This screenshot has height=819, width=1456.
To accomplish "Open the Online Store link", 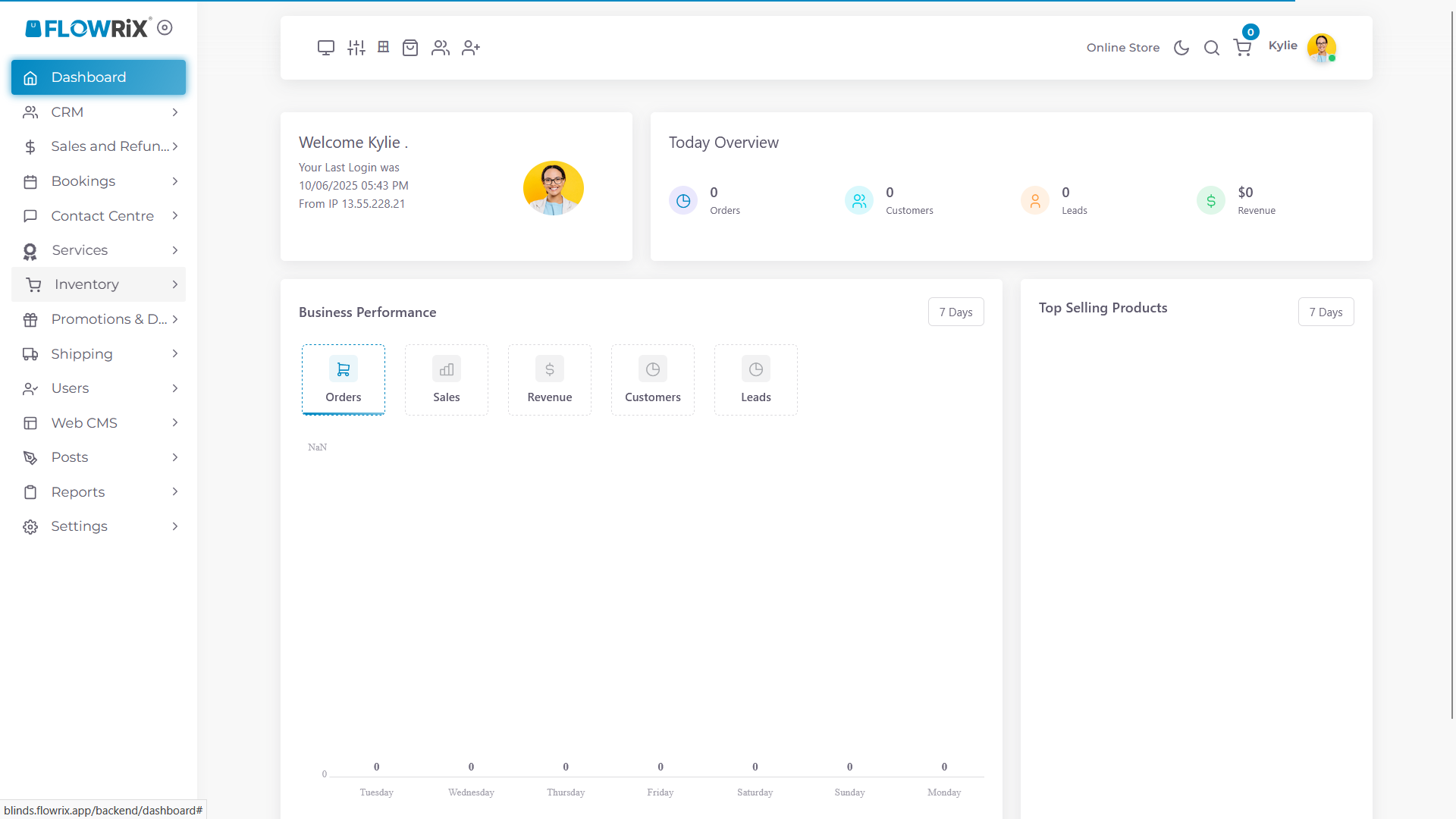I will (1123, 48).
